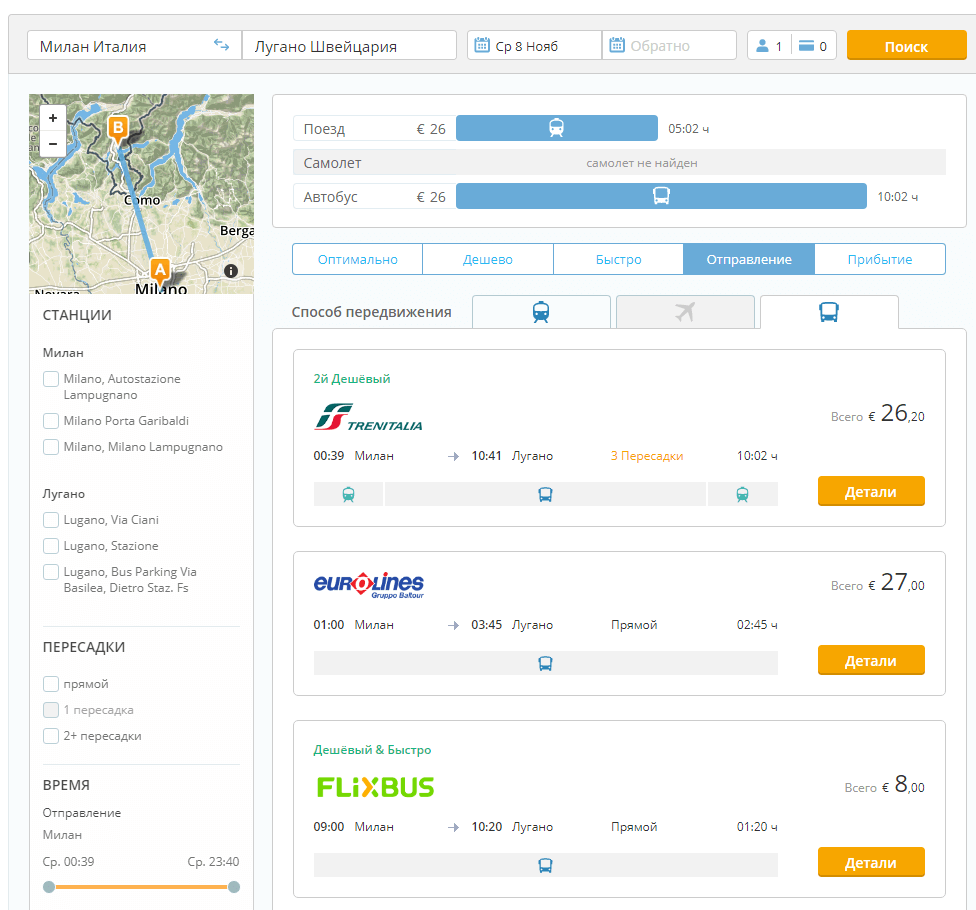The height and width of the screenshot is (910, 976).
Task: Check Milano, Autostazione Lampugnano station
Action: (x=51, y=379)
